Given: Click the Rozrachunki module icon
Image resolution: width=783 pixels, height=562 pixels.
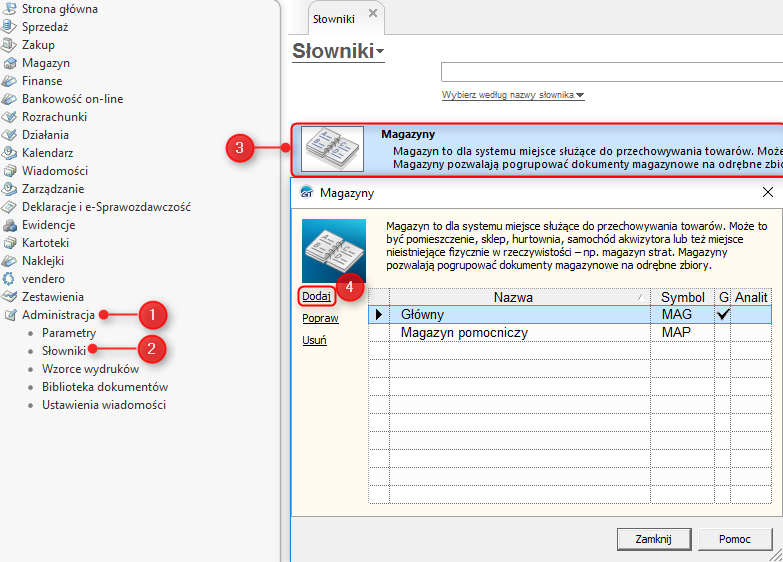Looking at the screenshot, I should (x=9, y=117).
